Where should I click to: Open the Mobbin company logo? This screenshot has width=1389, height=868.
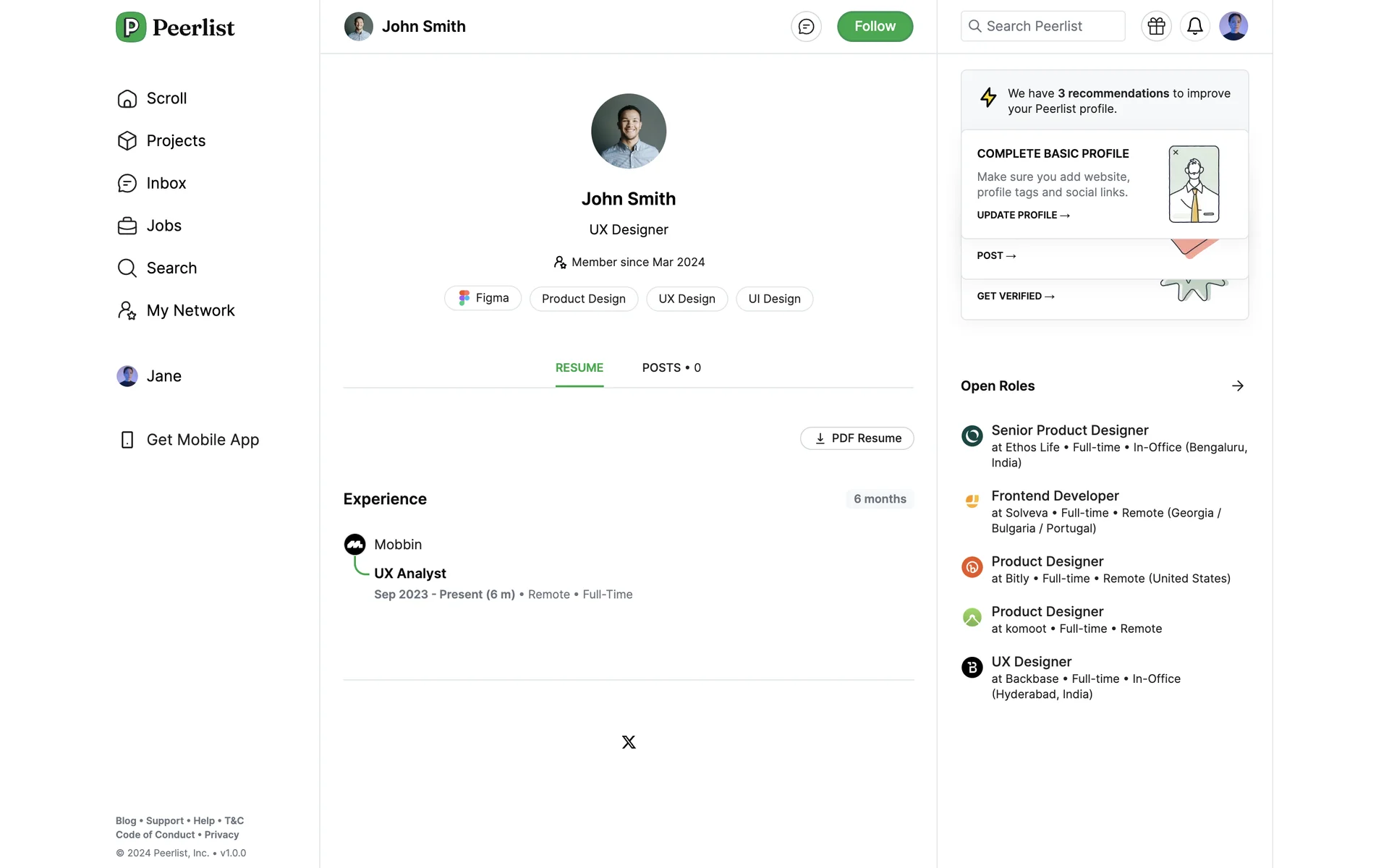pos(354,545)
